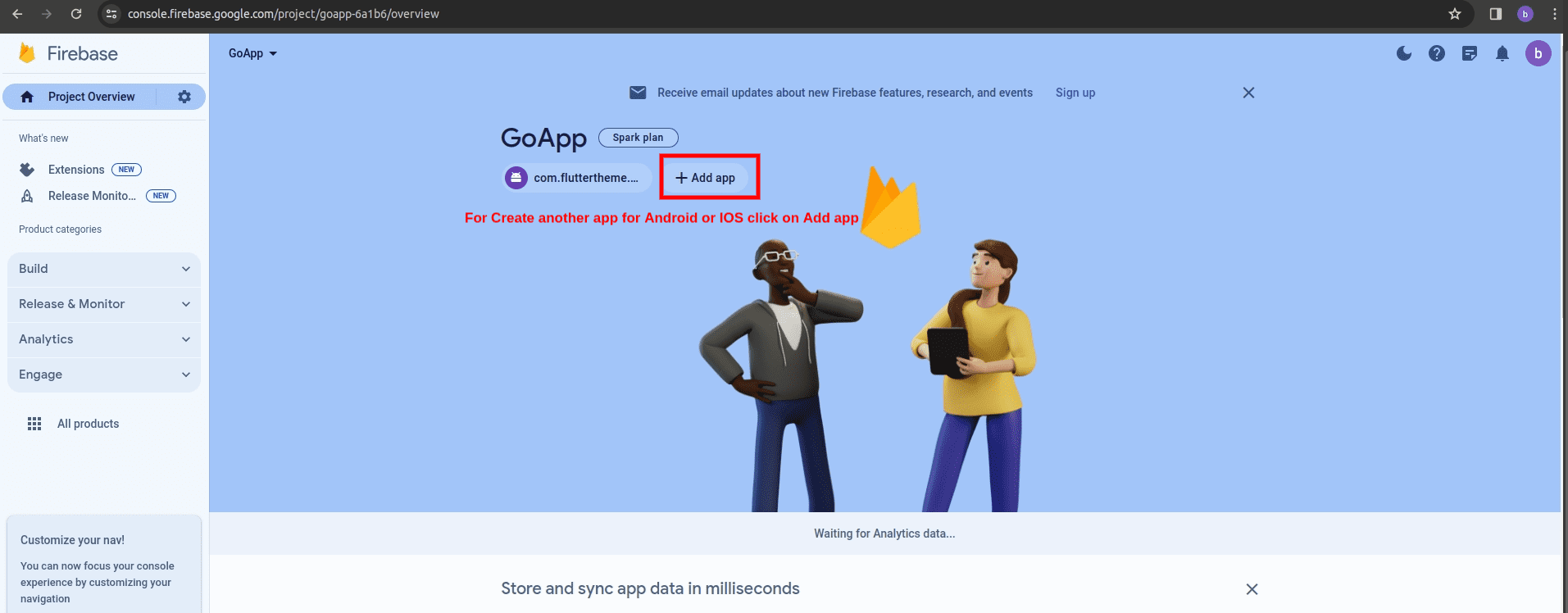Bookmark this page with star icon
Image resolution: width=1568 pixels, height=613 pixels.
1454,14
